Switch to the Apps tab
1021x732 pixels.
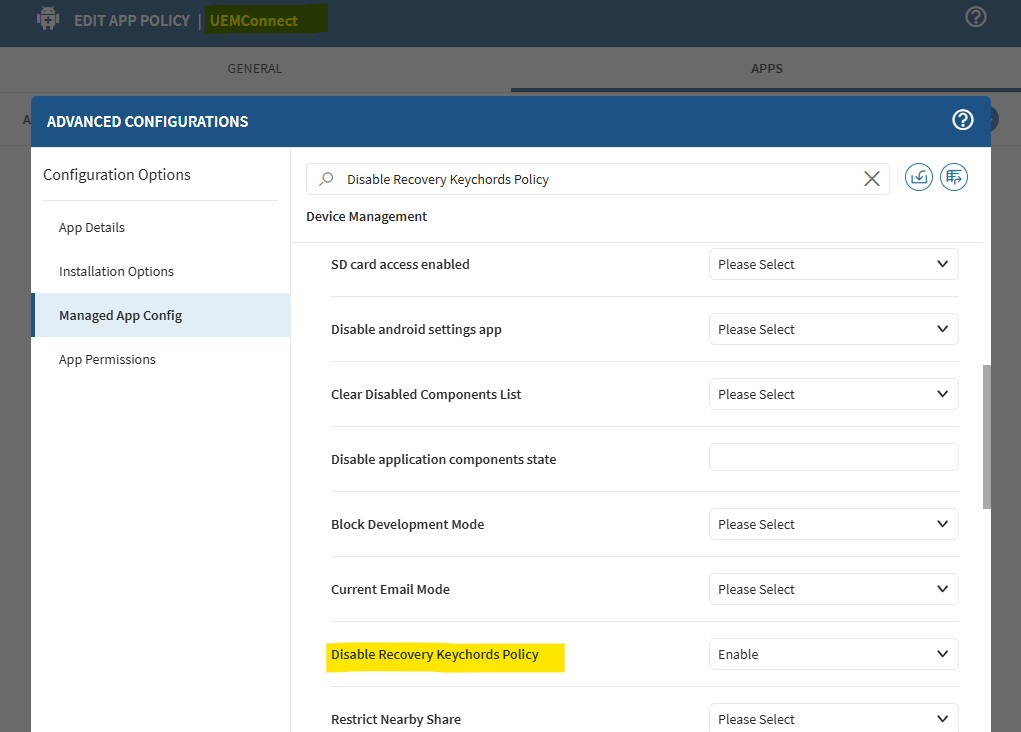point(766,69)
